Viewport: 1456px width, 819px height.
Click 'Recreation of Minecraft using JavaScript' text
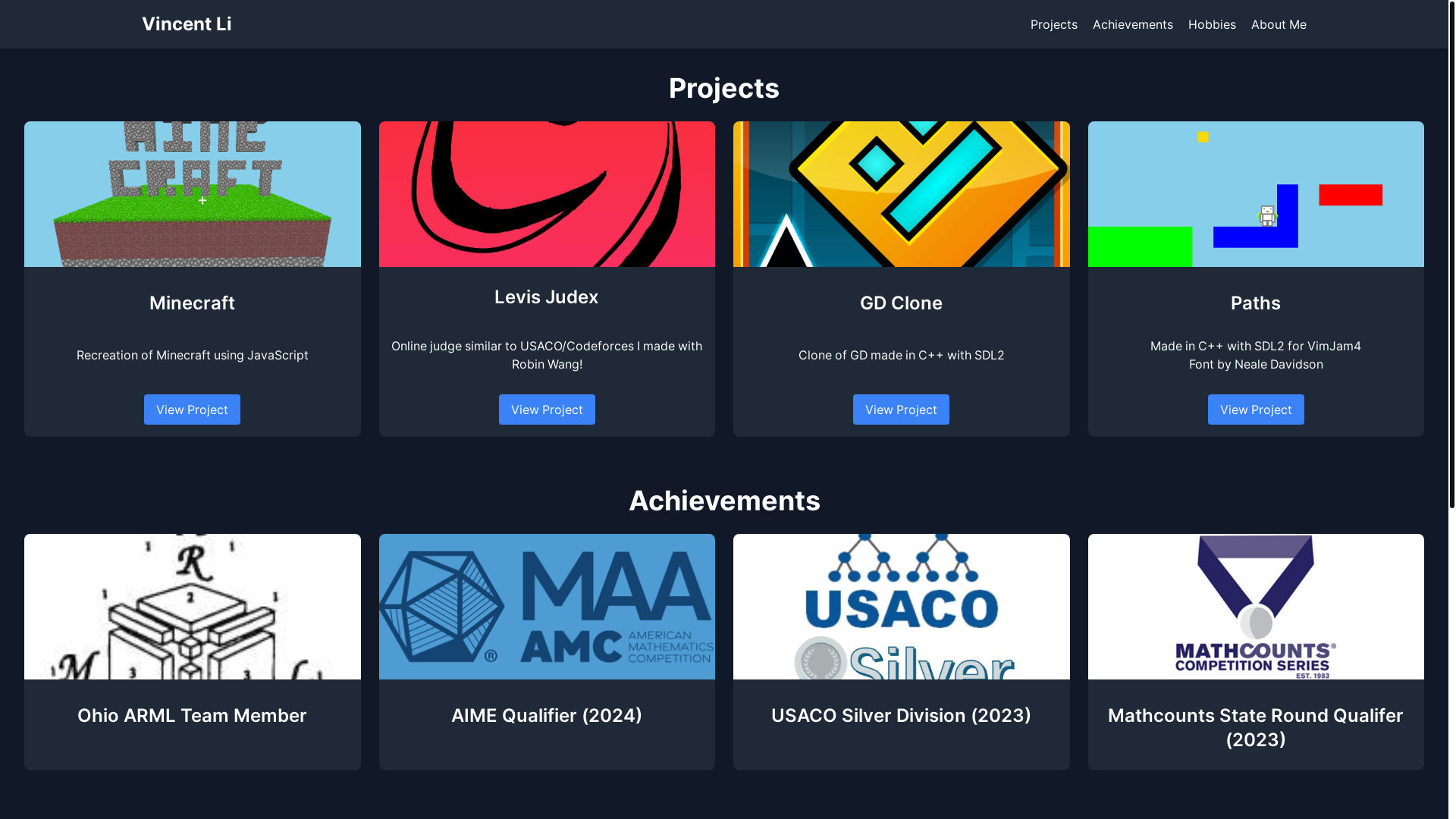click(x=192, y=355)
